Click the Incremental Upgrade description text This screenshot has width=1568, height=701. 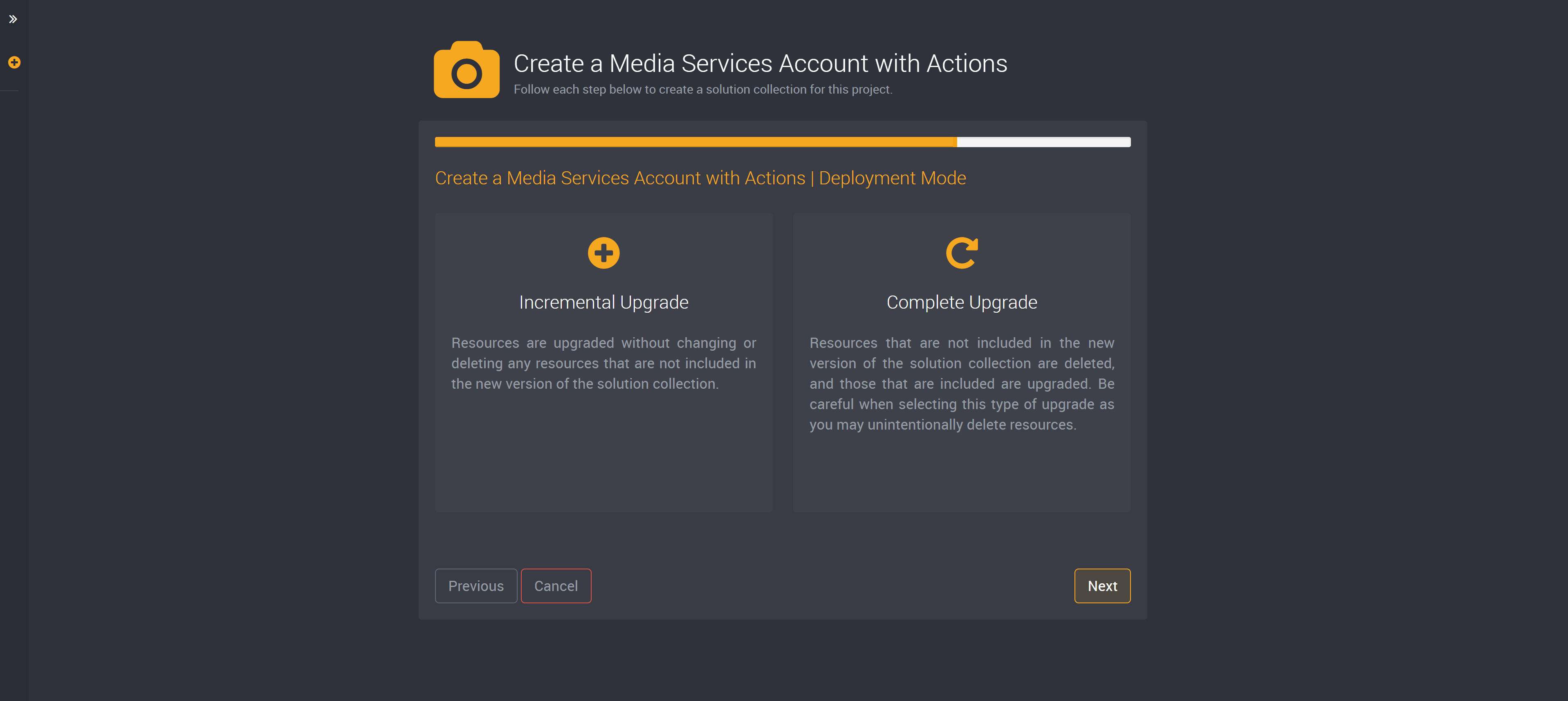pyautogui.click(x=603, y=363)
